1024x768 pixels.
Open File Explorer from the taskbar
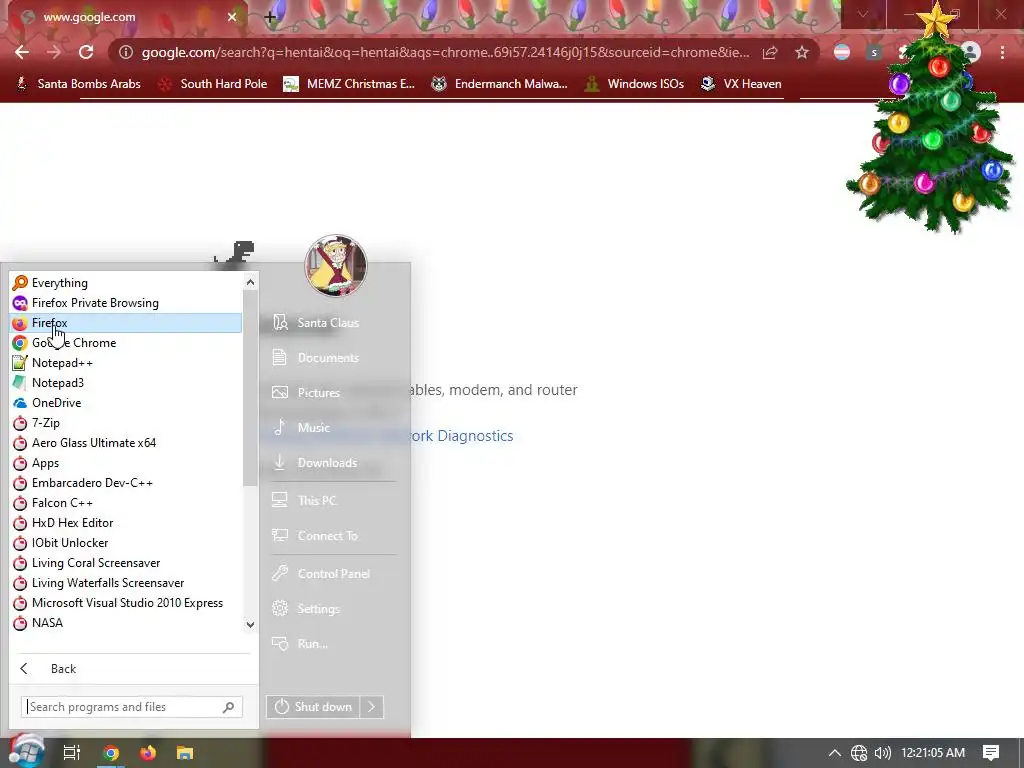coord(185,753)
